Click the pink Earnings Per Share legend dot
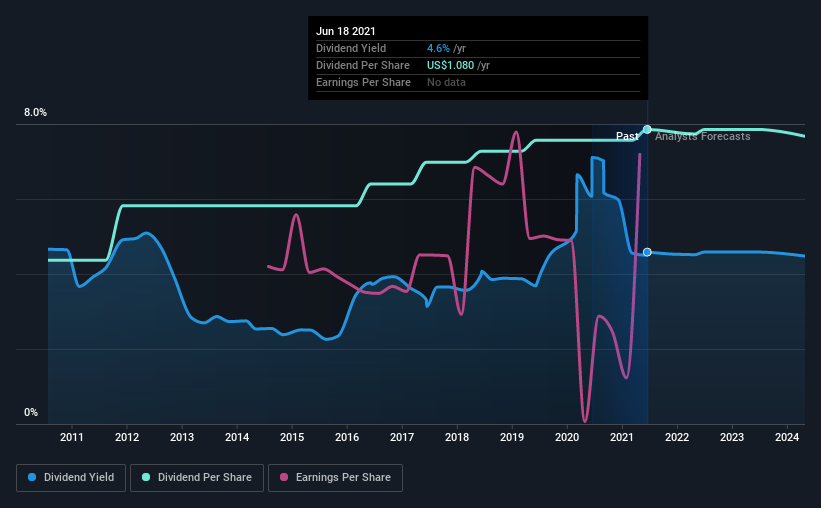This screenshot has height=508, width=821. pos(284,478)
